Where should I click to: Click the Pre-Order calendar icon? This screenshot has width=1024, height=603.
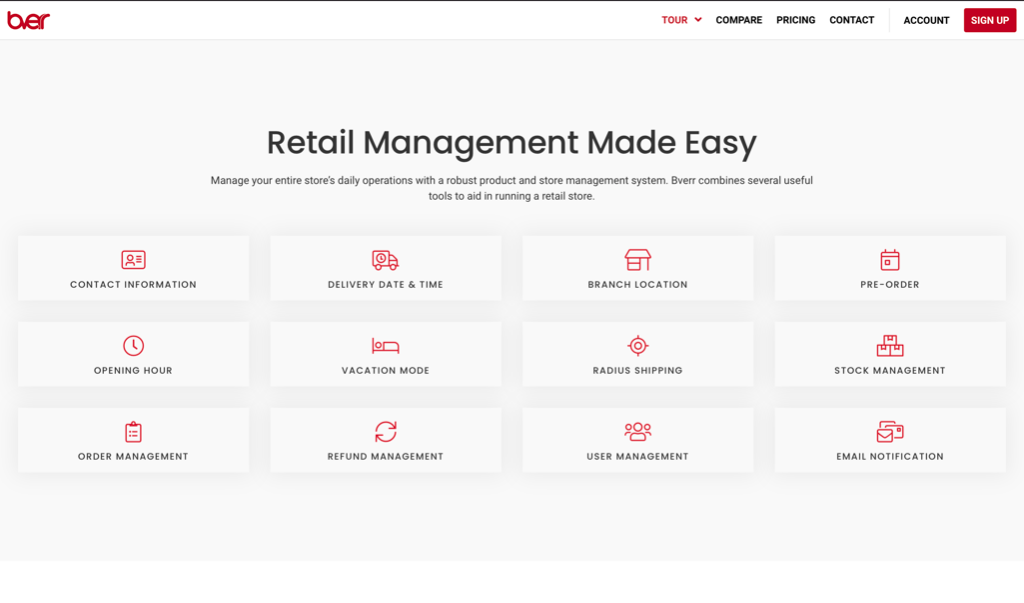point(889,259)
